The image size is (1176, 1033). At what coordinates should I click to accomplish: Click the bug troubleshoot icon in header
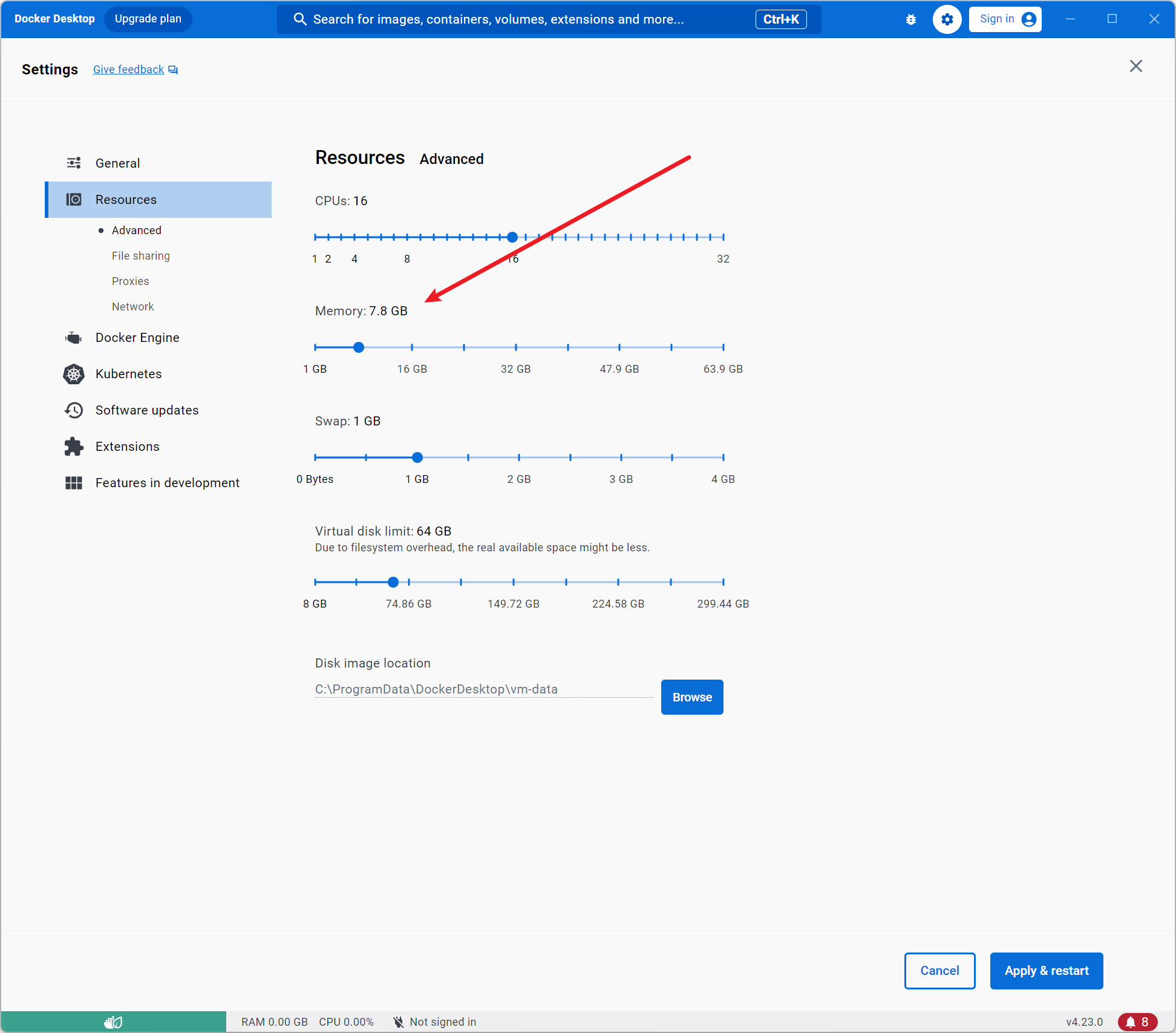coord(911,19)
